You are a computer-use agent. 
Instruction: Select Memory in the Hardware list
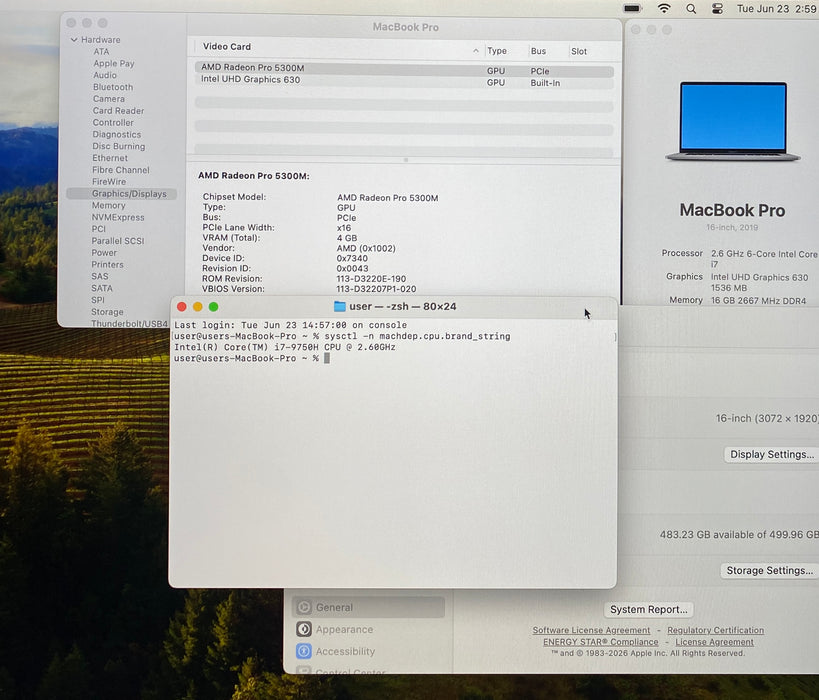(108, 205)
